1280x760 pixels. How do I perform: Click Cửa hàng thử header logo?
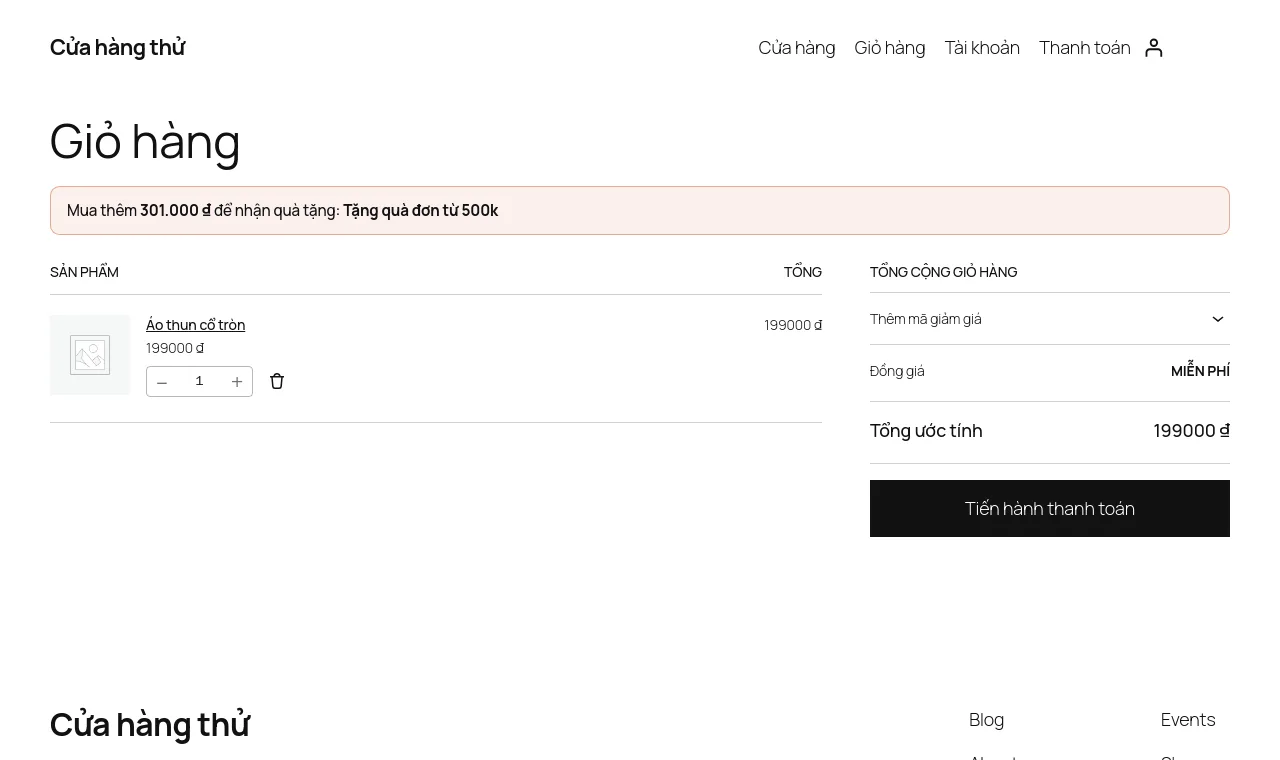click(x=117, y=47)
